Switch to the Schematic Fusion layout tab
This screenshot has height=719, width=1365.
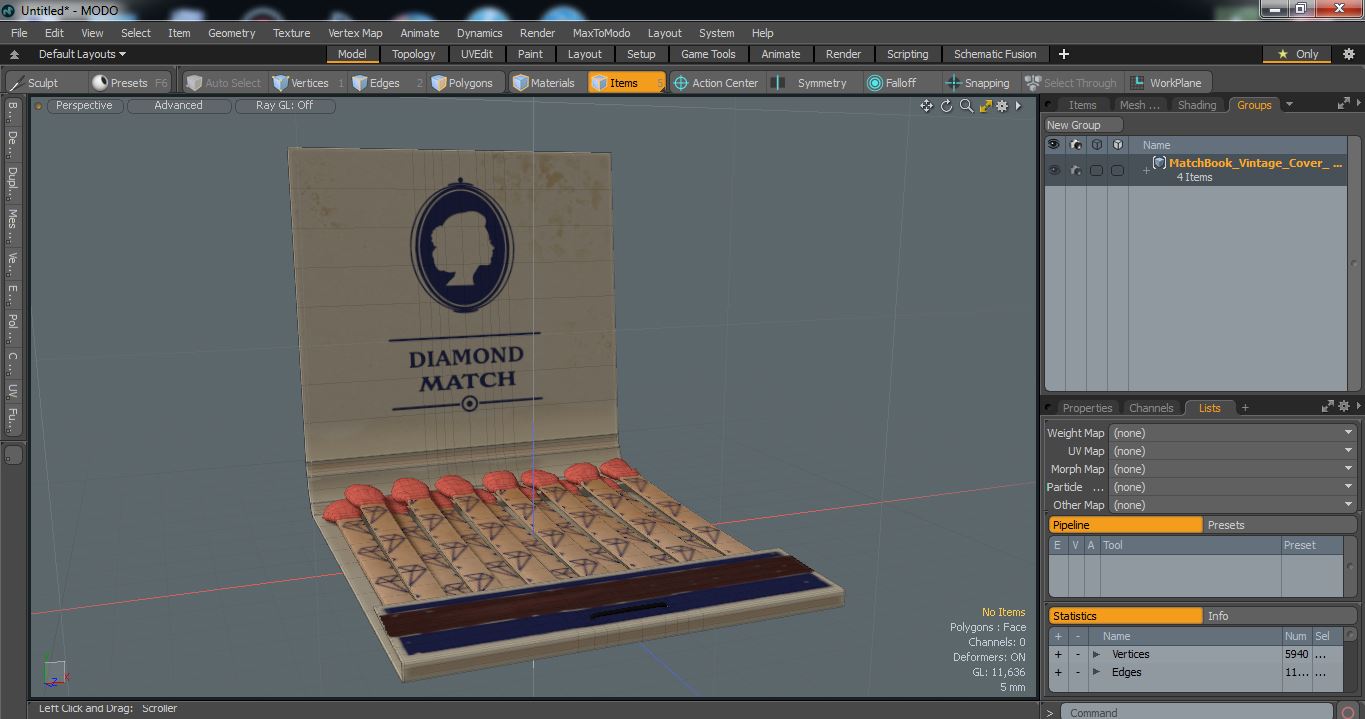[994, 54]
